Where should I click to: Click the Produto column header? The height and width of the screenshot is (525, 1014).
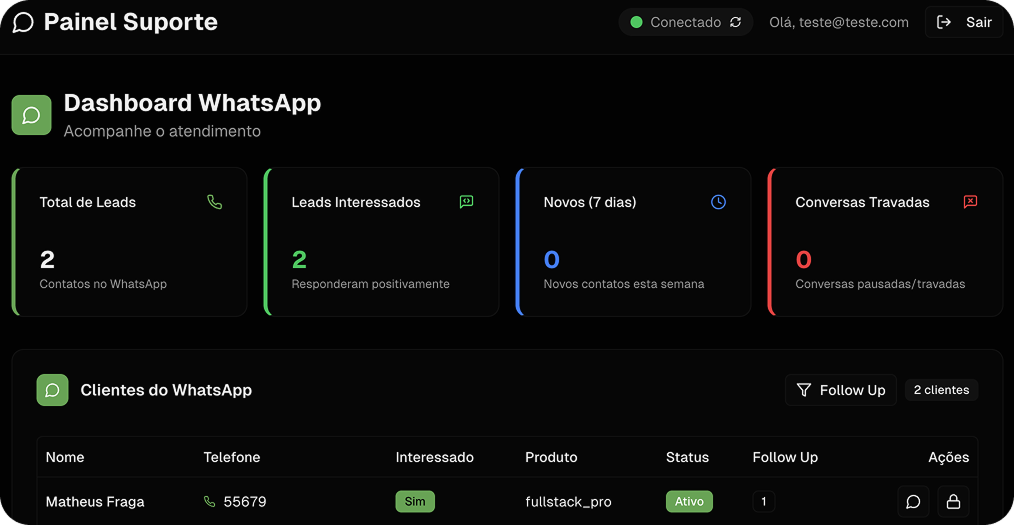pyautogui.click(x=551, y=457)
